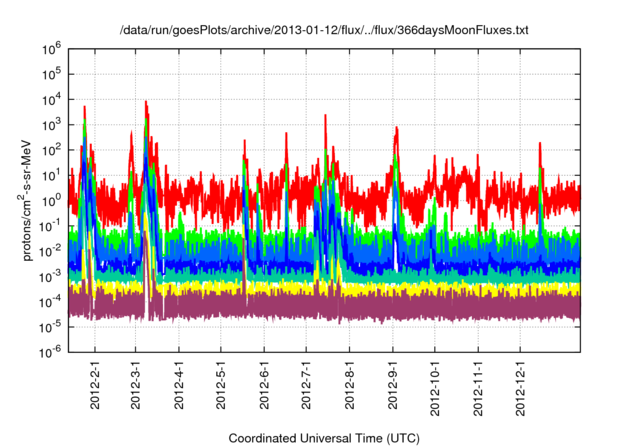Select the 2012-2-1 date tick label
The width and height of the screenshot is (640, 448).
[96, 383]
